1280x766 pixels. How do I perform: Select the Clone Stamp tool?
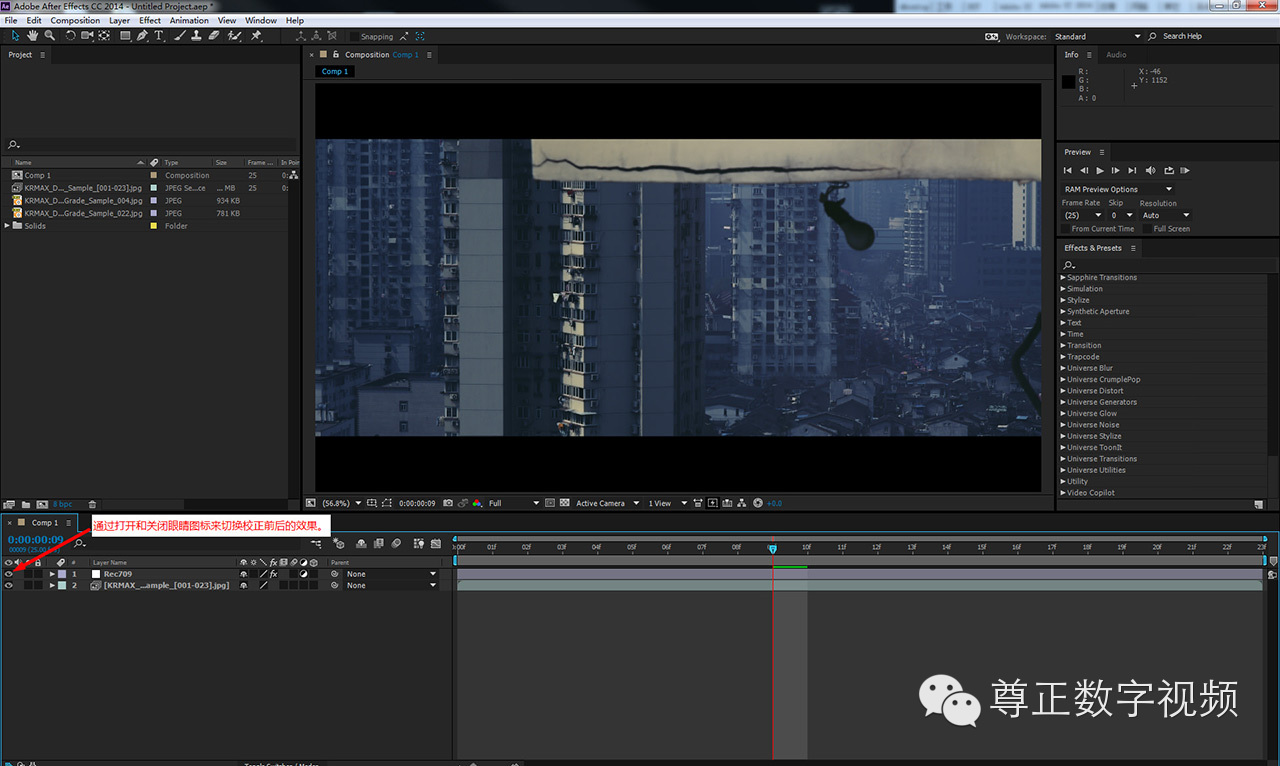click(x=196, y=36)
